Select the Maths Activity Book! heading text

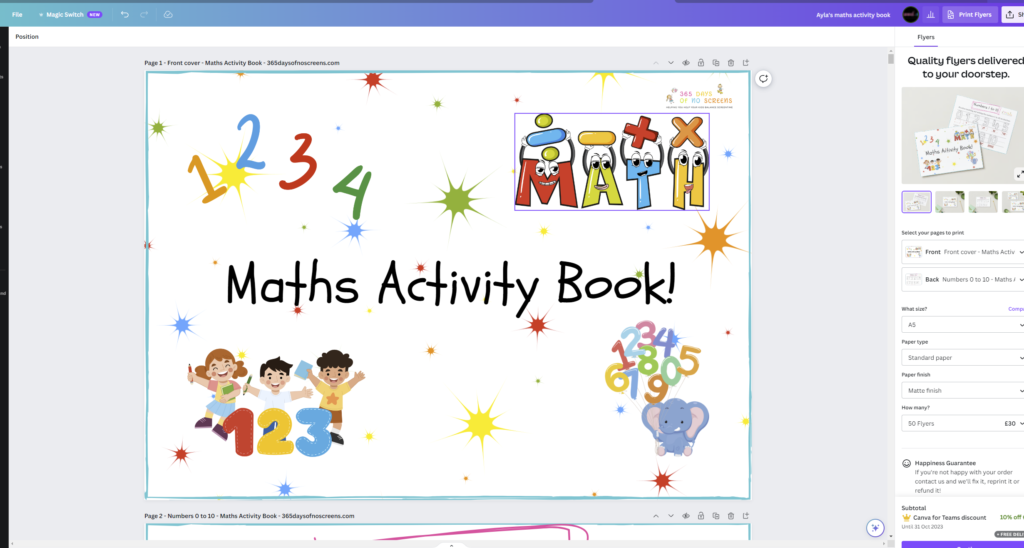[451, 285]
